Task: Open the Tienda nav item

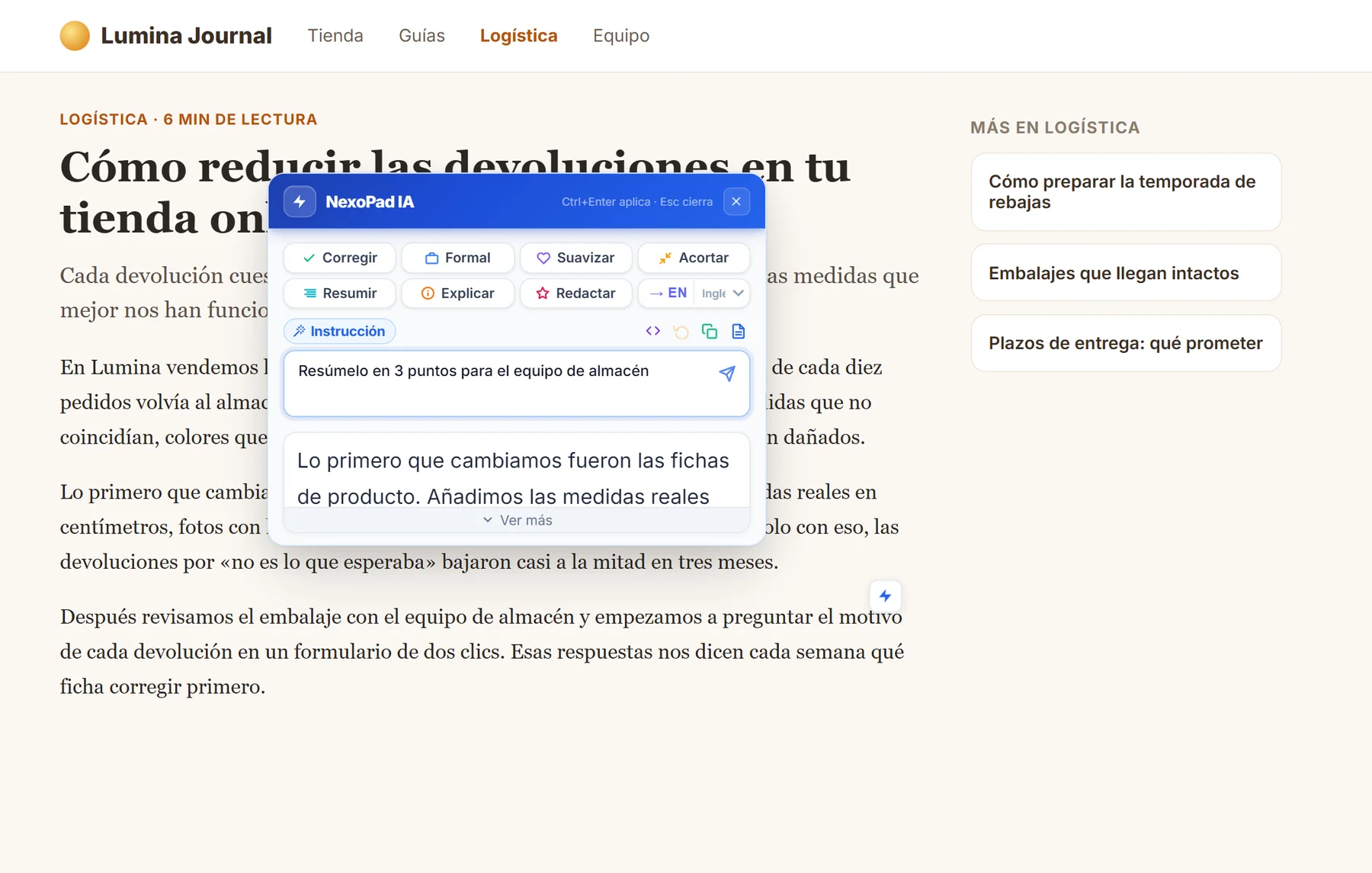Action: (335, 36)
